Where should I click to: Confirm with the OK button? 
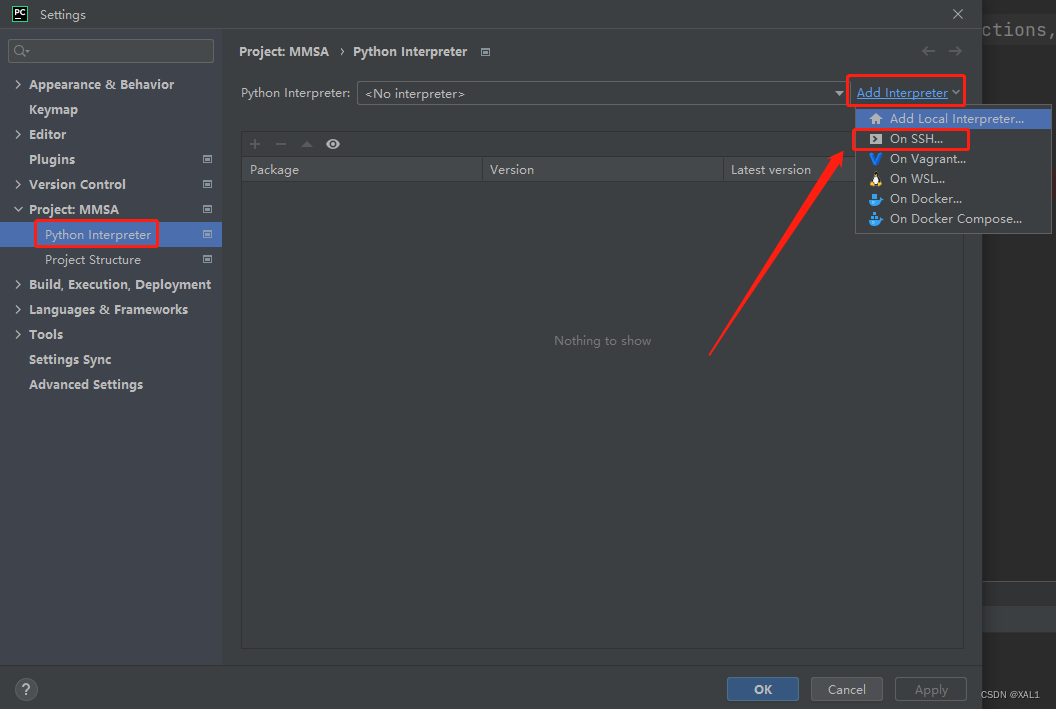[x=763, y=689]
